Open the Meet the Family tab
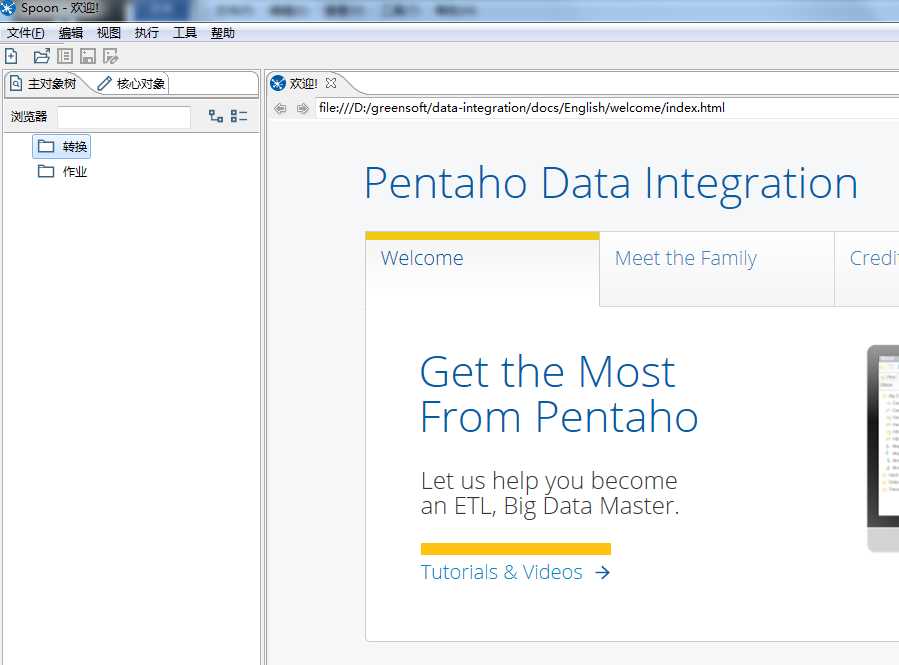The image size is (899, 665). tap(717, 268)
